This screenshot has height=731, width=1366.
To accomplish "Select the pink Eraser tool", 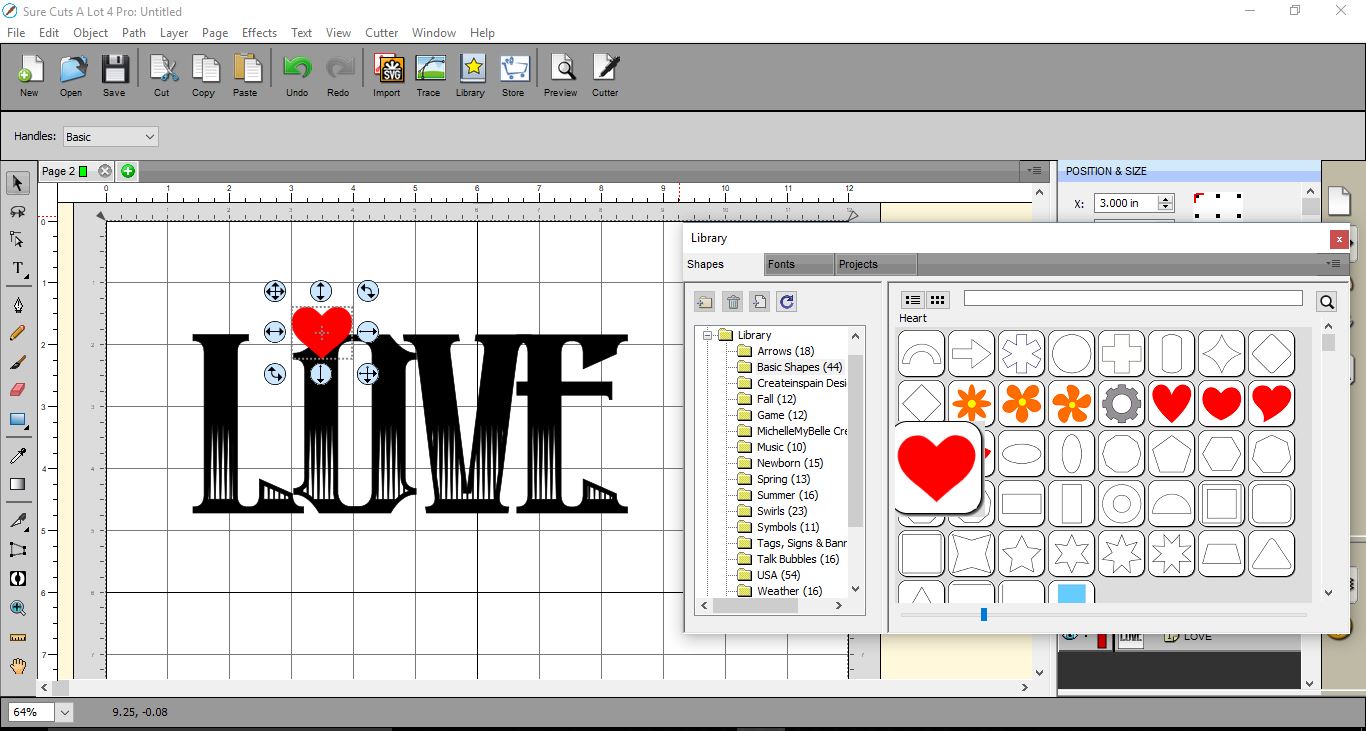I will (17, 391).
